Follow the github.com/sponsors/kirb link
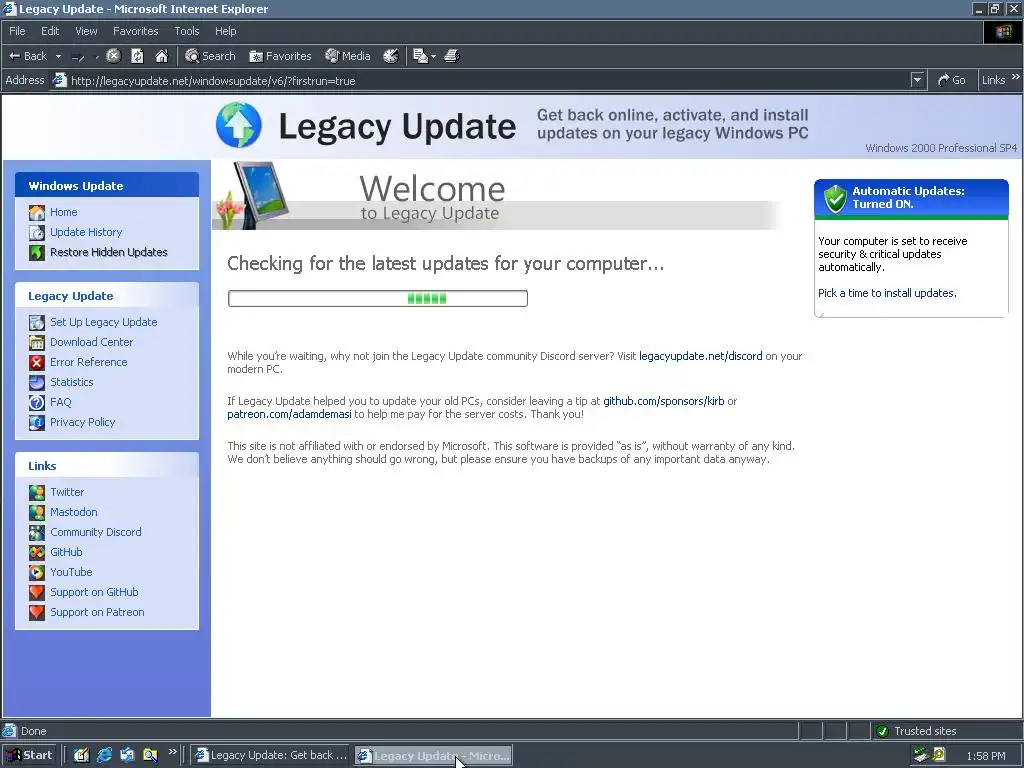This screenshot has height=768, width=1024. point(664,401)
